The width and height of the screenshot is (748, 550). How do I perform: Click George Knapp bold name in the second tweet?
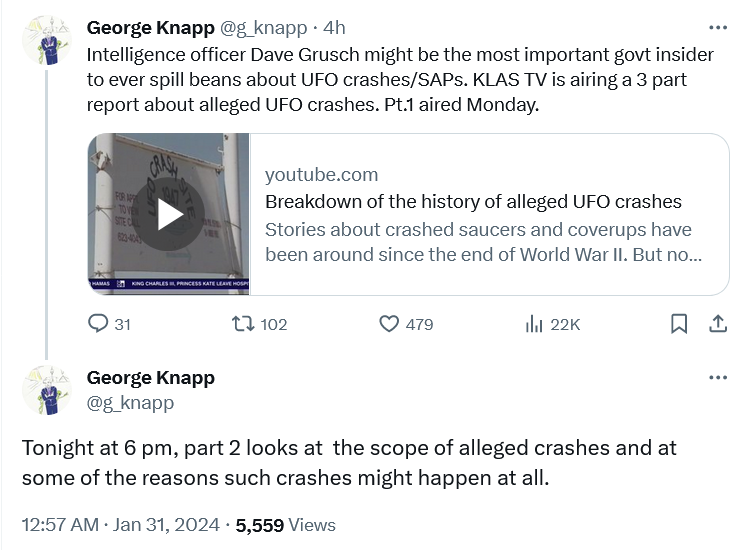tap(150, 378)
